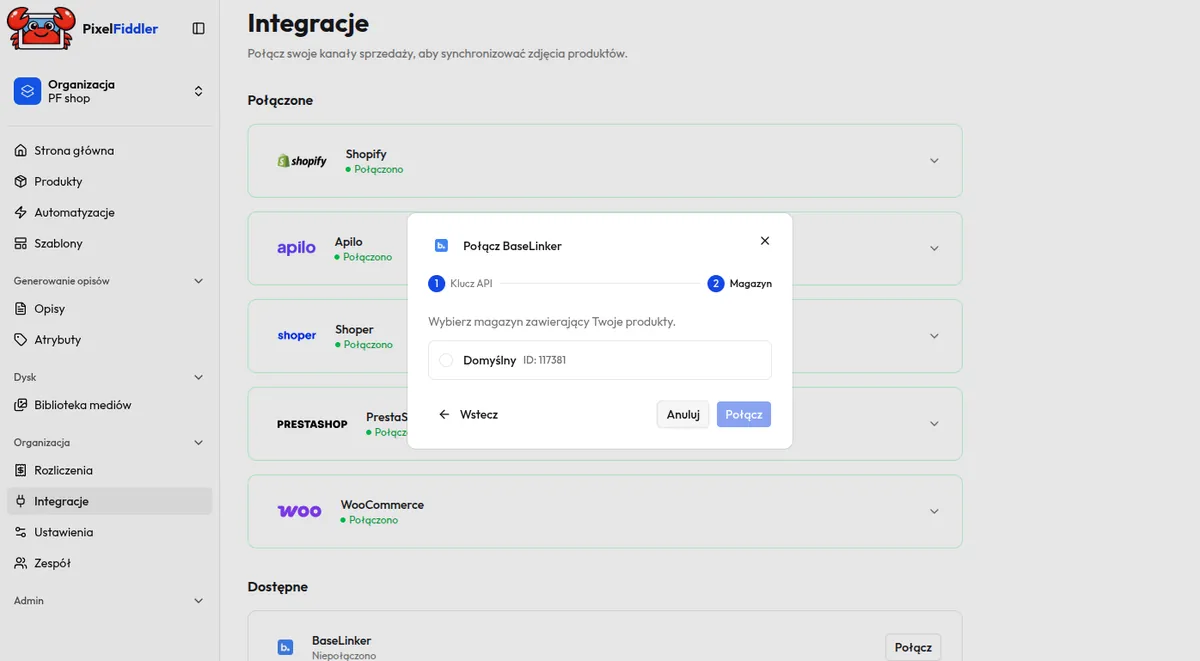Open Strona główna in the sidebar
Screen dimensions: 1200x661
(110, 151)
